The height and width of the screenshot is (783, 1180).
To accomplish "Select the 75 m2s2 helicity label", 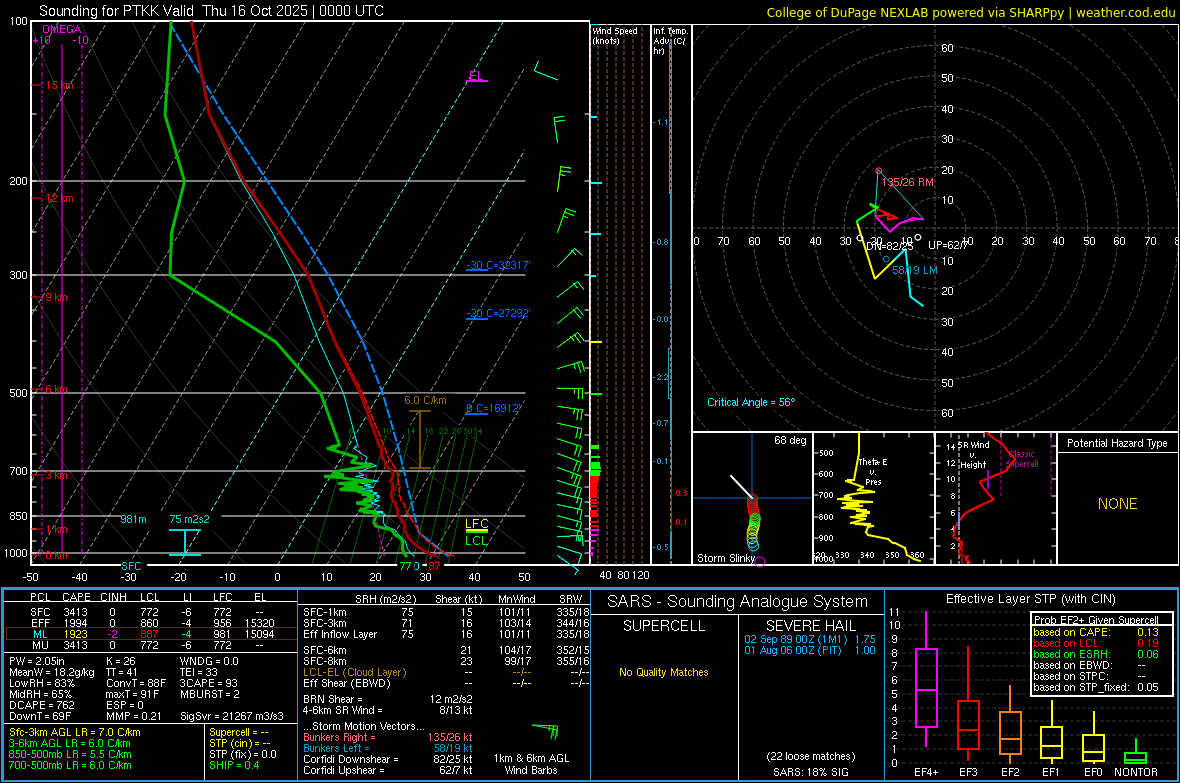I will pyautogui.click(x=190, y=519).
